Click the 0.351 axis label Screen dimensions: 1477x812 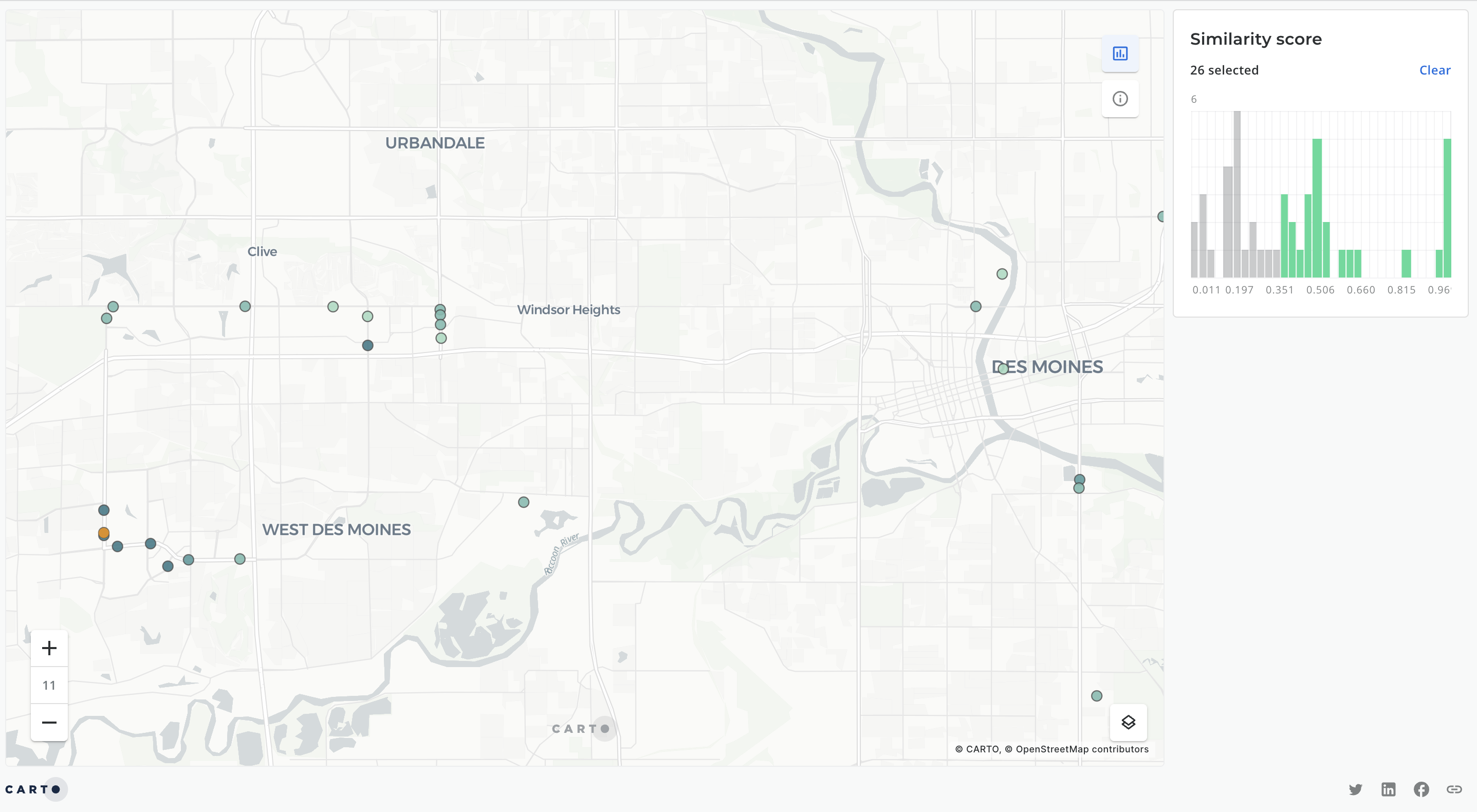click(1279, 290)
